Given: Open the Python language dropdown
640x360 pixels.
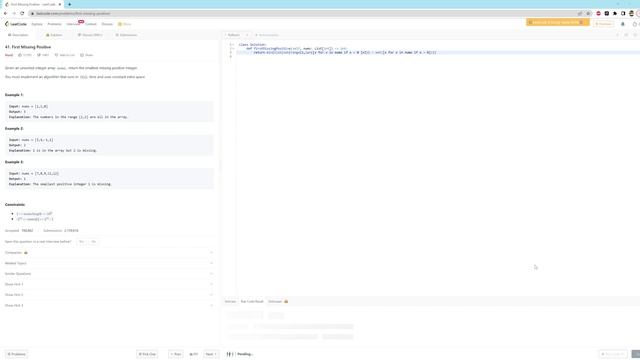Looking at the screenshot, I should click(x=237, y=35).
